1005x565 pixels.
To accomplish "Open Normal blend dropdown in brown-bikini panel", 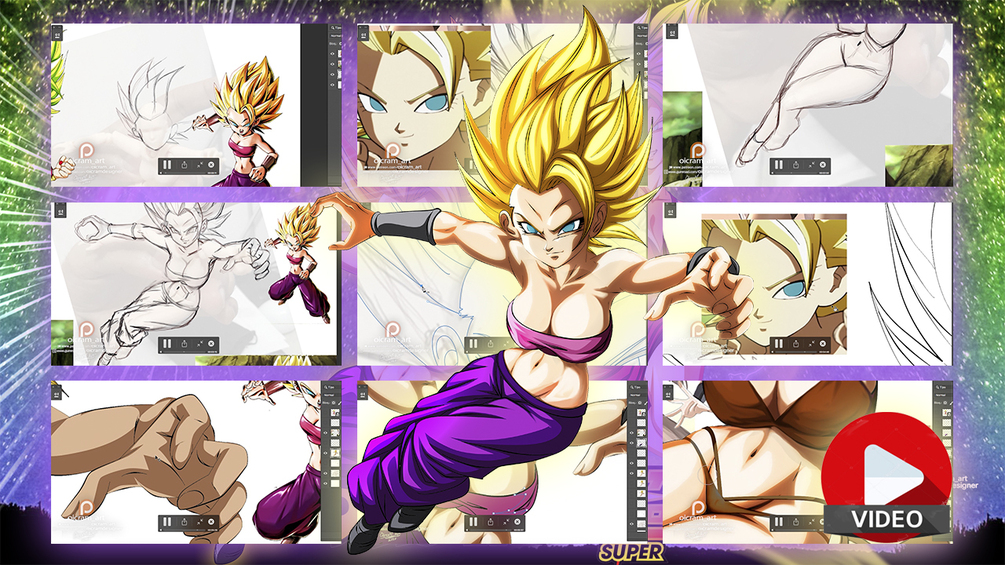I will [x=942, y=395].
